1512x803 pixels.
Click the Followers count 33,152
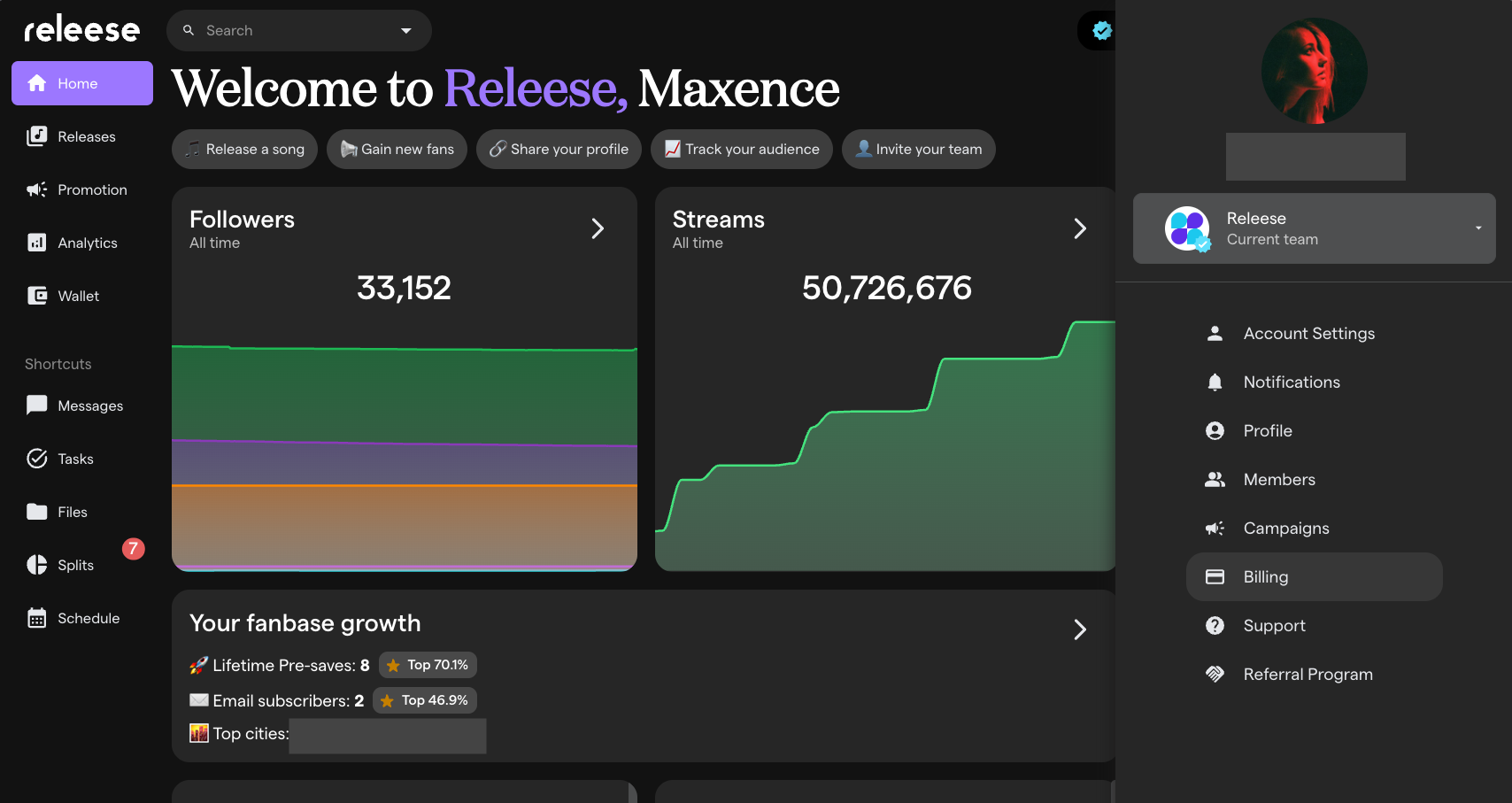[405, 288]
